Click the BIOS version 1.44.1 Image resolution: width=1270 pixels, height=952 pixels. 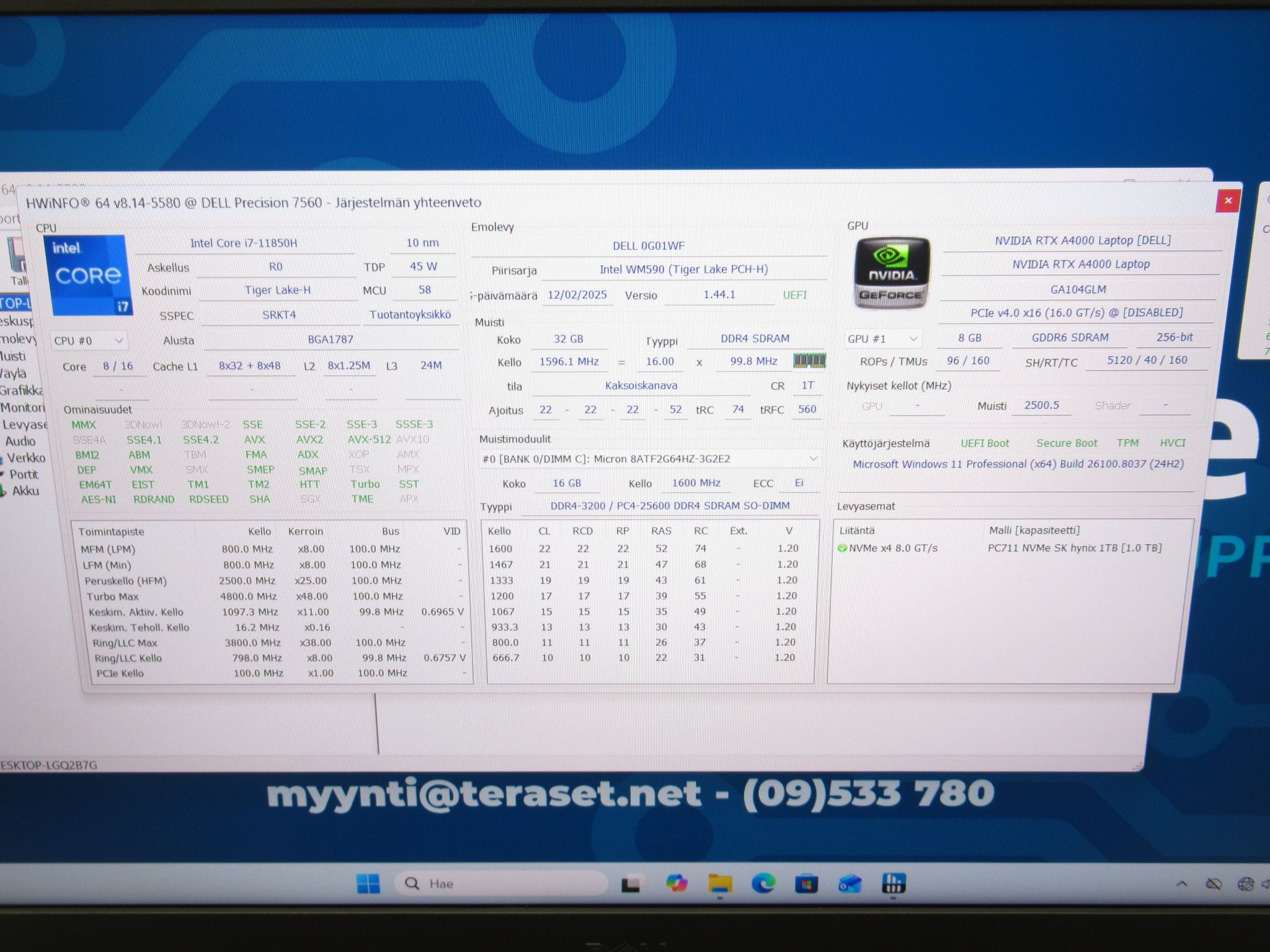click(x=719, y=295)
